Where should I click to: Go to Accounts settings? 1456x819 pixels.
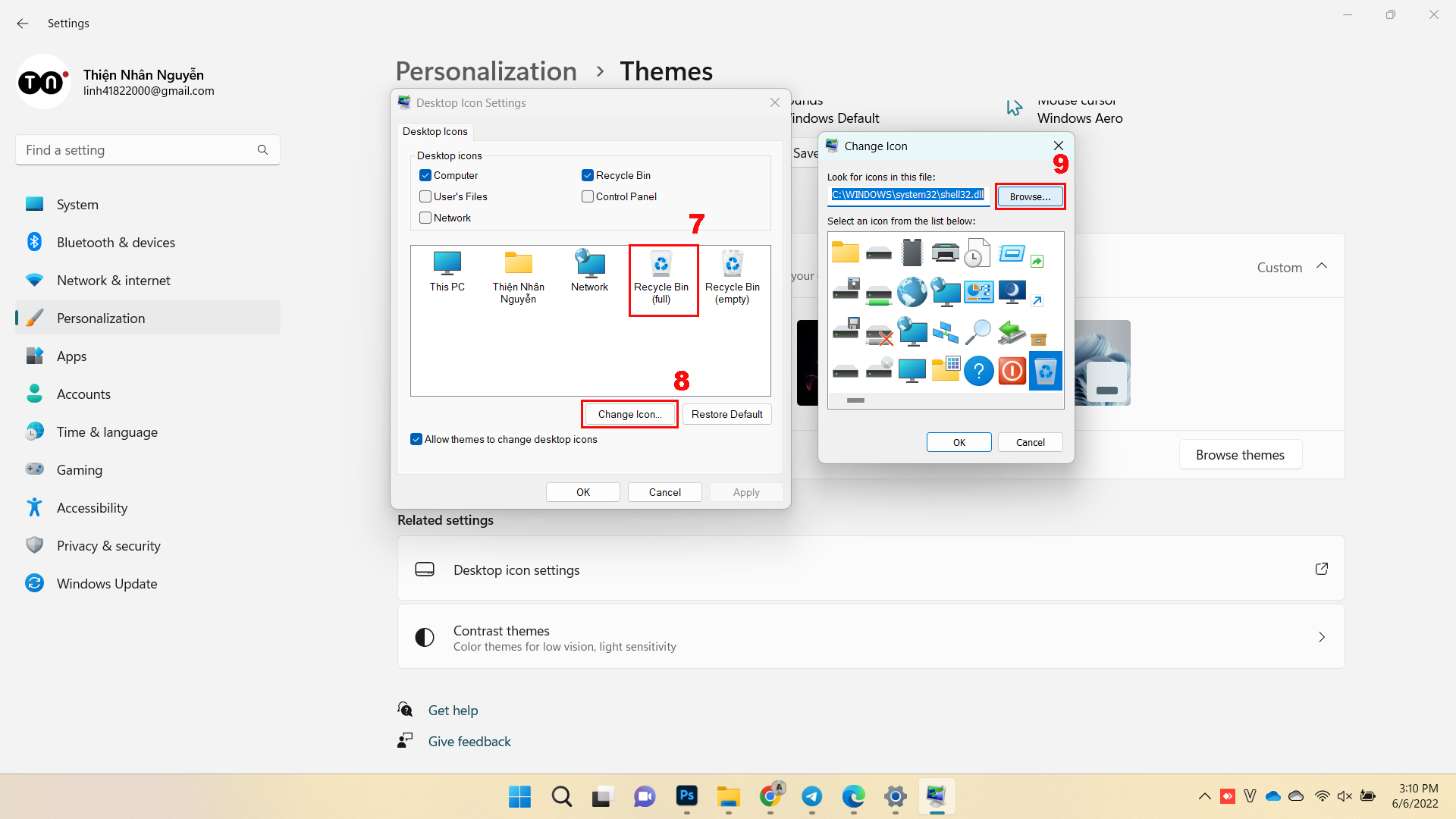[148, 394]
